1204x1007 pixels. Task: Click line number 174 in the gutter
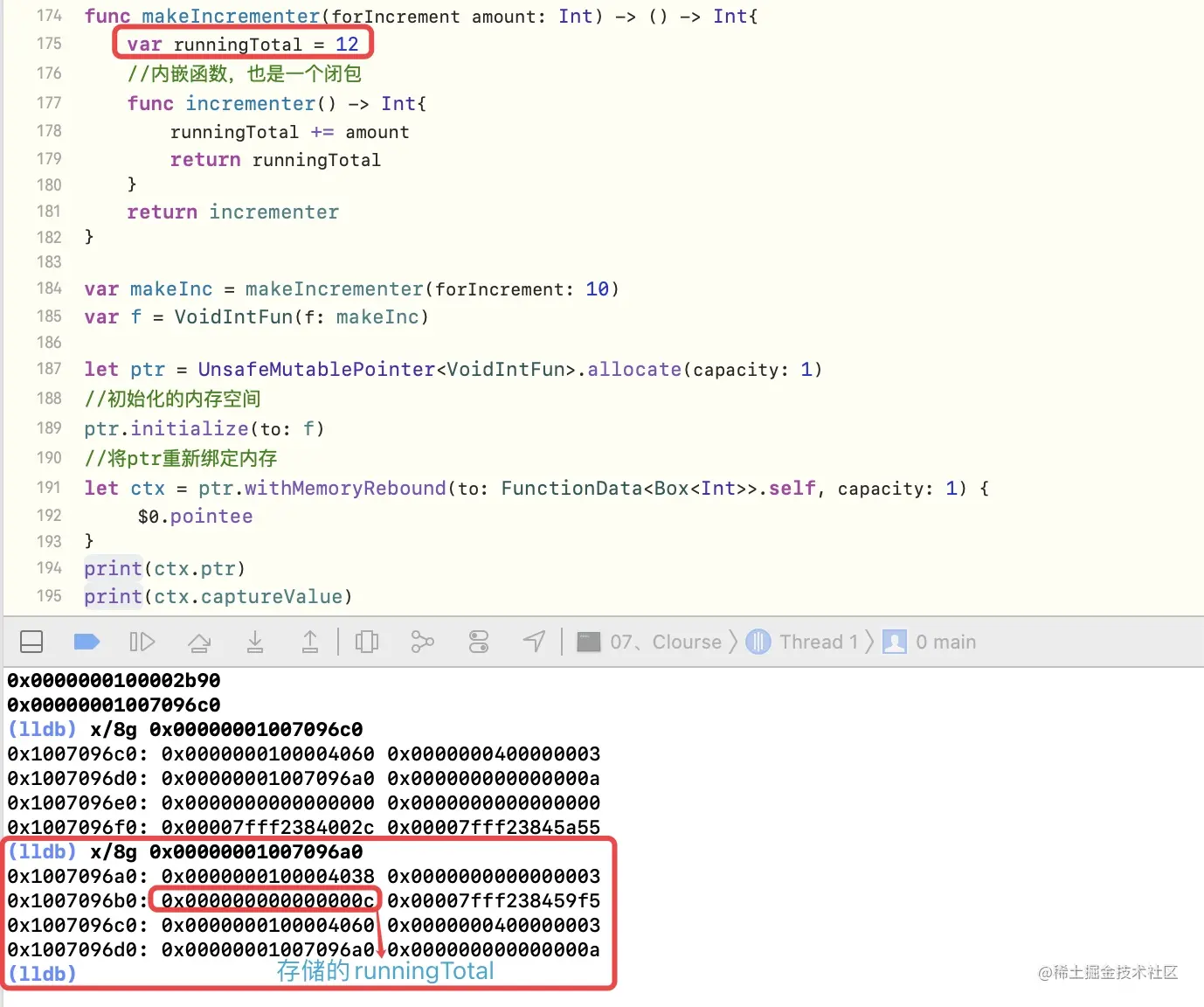[49, 16]
